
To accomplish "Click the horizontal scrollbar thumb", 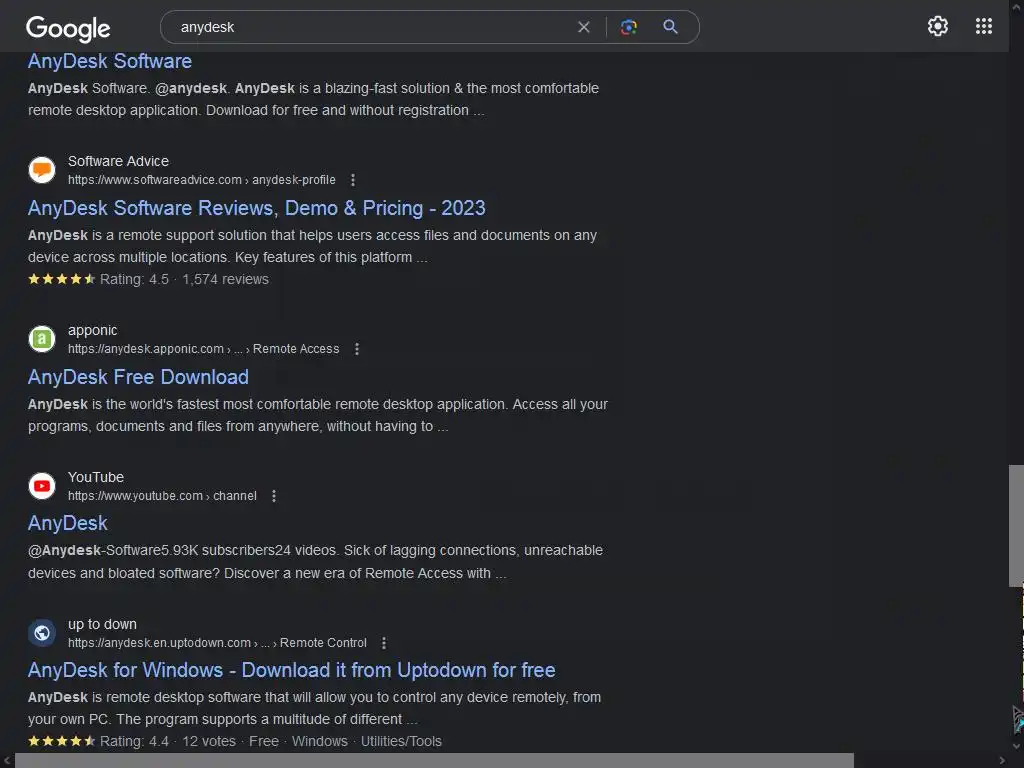I will click(434, 761).
